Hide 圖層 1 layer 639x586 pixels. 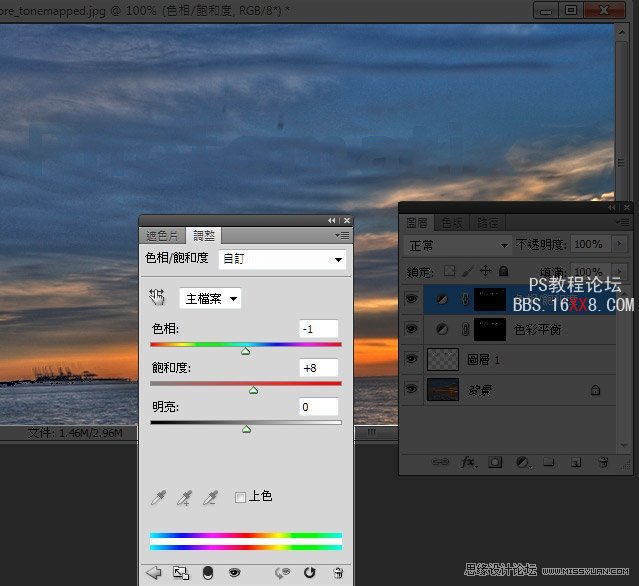coord(412,359)
